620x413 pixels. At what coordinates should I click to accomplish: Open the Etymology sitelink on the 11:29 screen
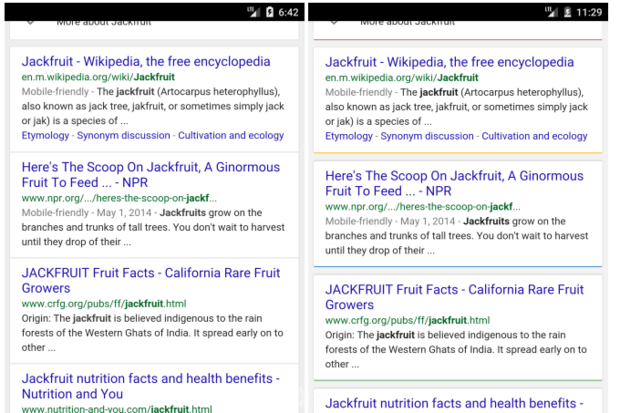tap(349, 136)
